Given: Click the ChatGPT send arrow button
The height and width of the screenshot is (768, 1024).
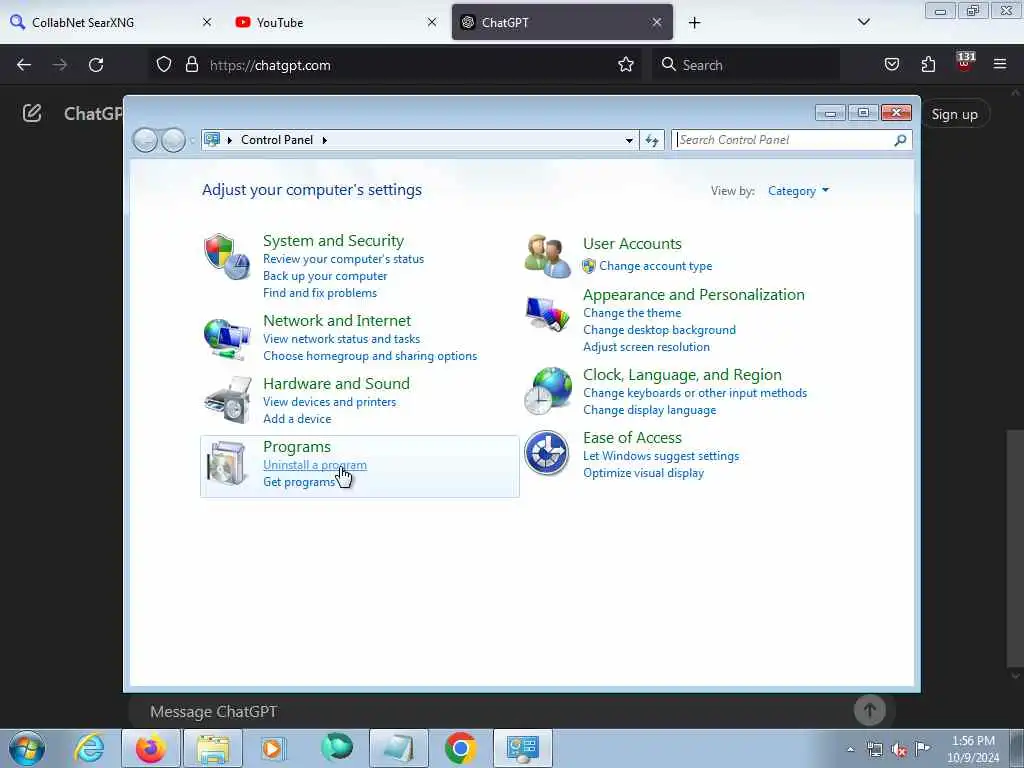Looking at the screenshot, I should 870,709.
